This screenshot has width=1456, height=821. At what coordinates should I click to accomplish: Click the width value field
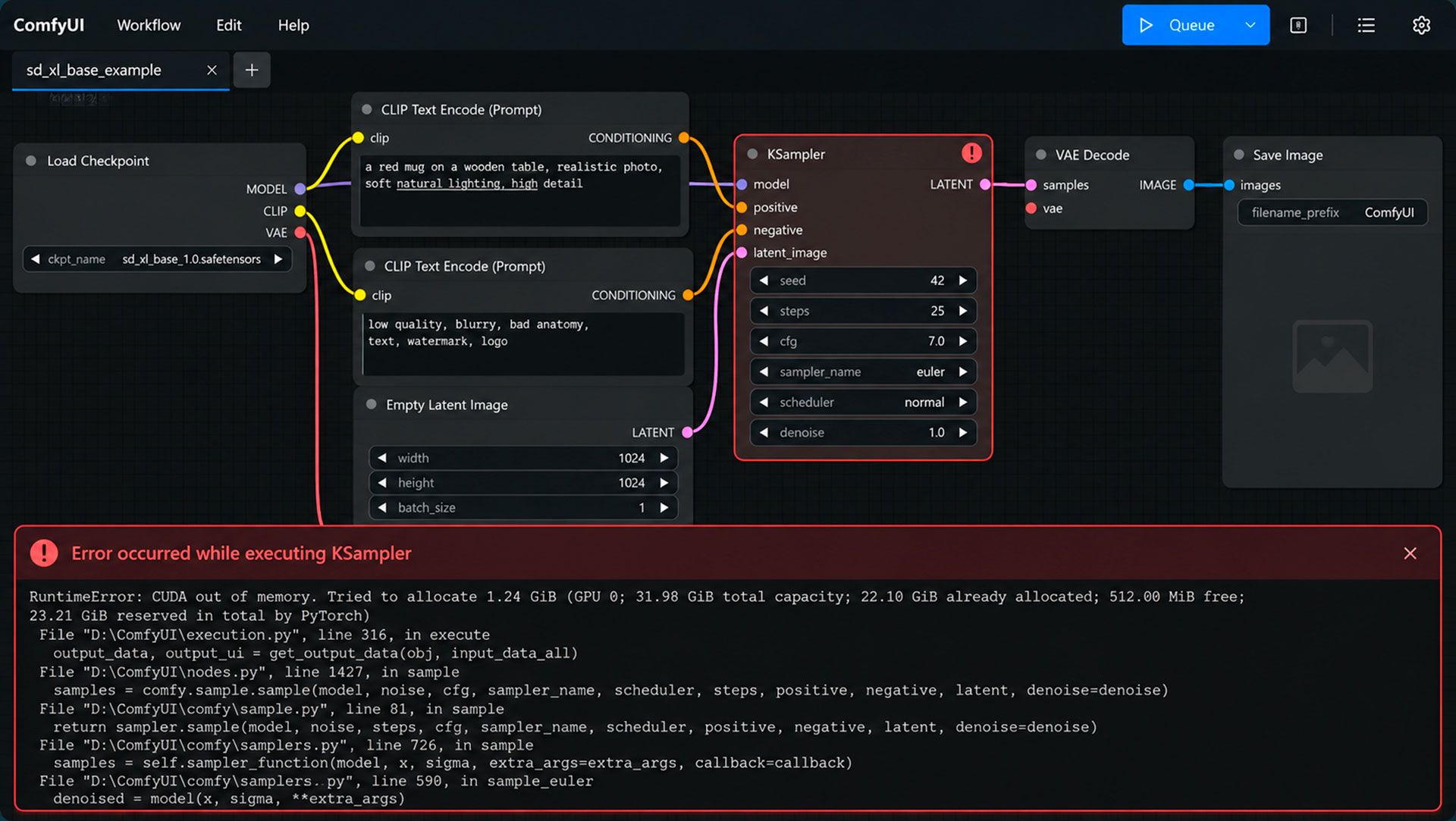coord(522,458)
